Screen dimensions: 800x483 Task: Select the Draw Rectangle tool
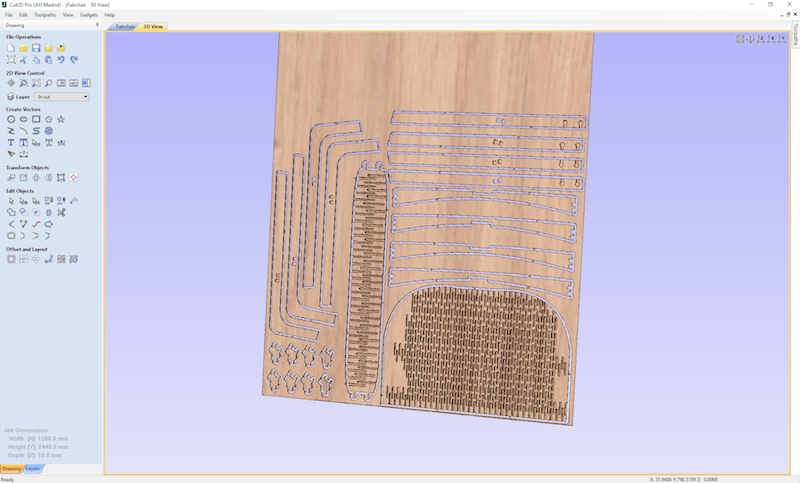coord(36,119)
